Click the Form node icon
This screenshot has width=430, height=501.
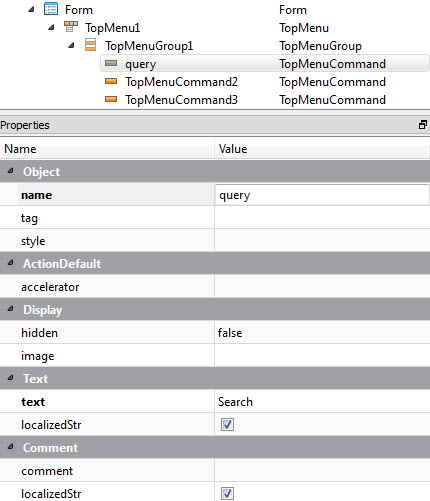coord(51,9)
